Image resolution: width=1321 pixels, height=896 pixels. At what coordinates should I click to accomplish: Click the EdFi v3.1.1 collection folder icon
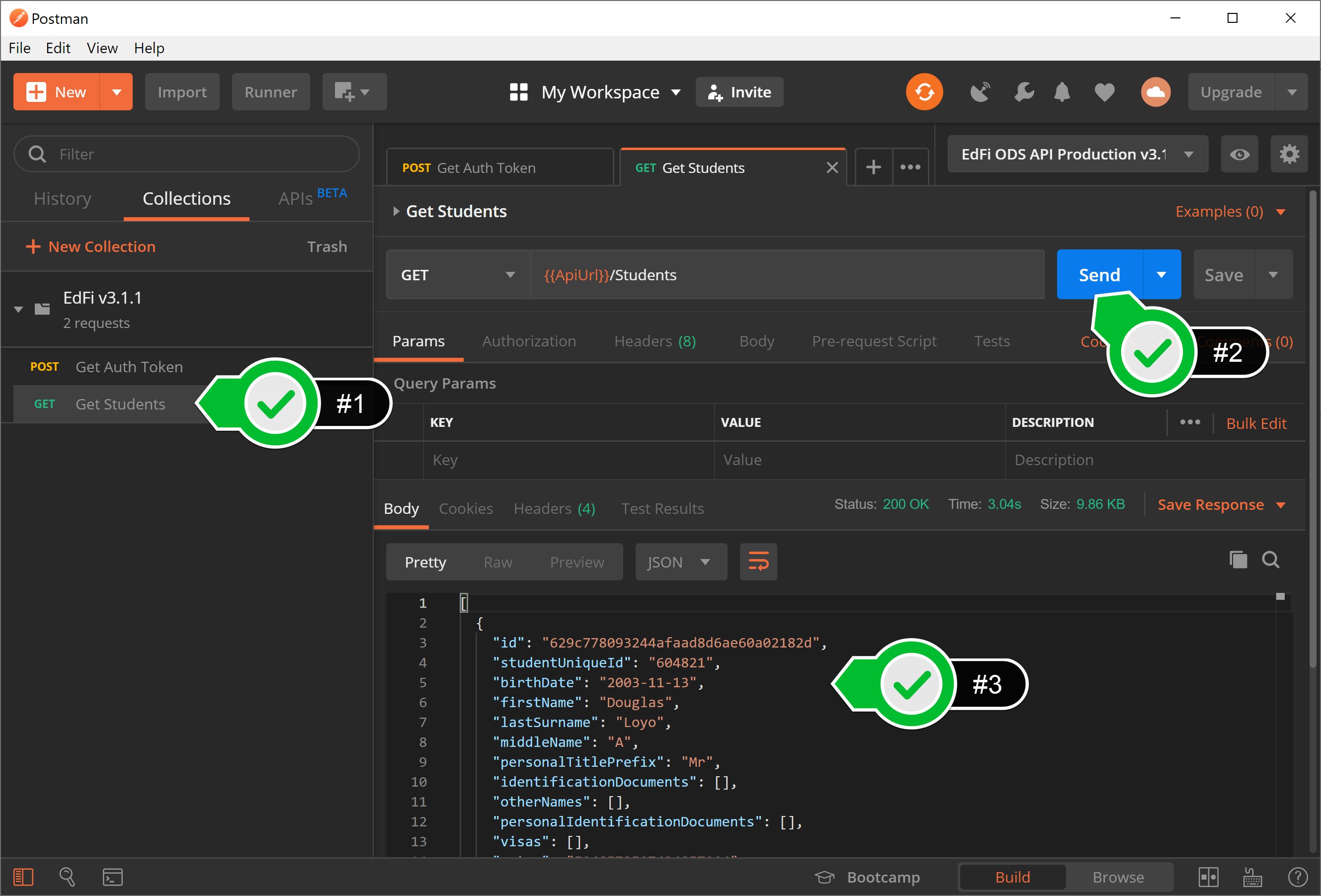tap(42, 309)
